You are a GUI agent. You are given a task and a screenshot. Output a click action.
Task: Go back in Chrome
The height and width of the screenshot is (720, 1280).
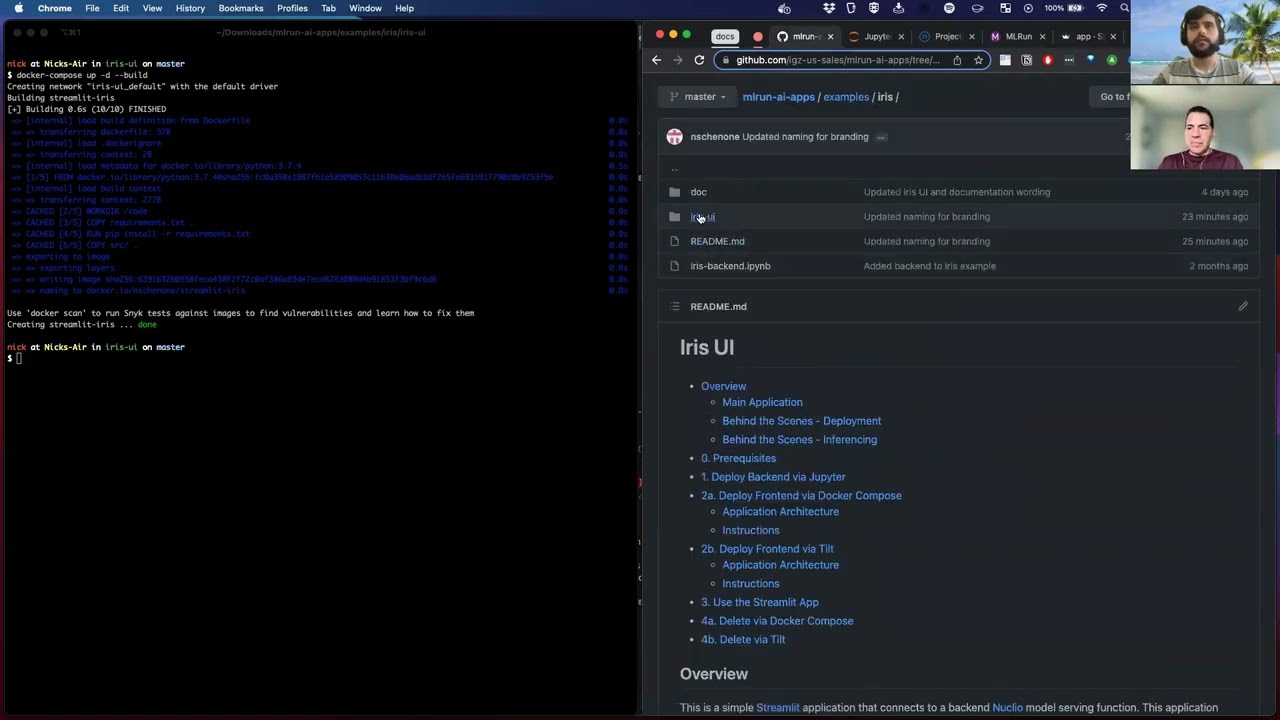pyautogui.click(x=656, y=60)
